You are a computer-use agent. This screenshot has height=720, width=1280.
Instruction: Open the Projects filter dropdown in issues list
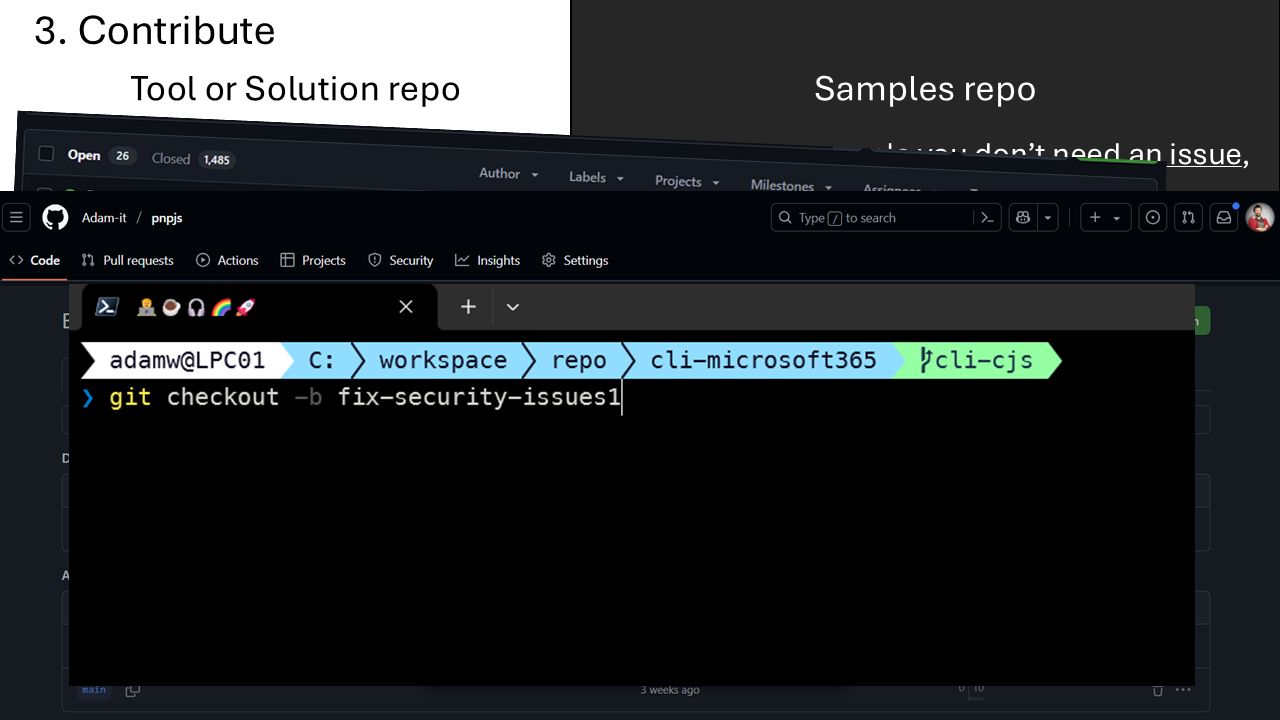[x=687, y=182]
